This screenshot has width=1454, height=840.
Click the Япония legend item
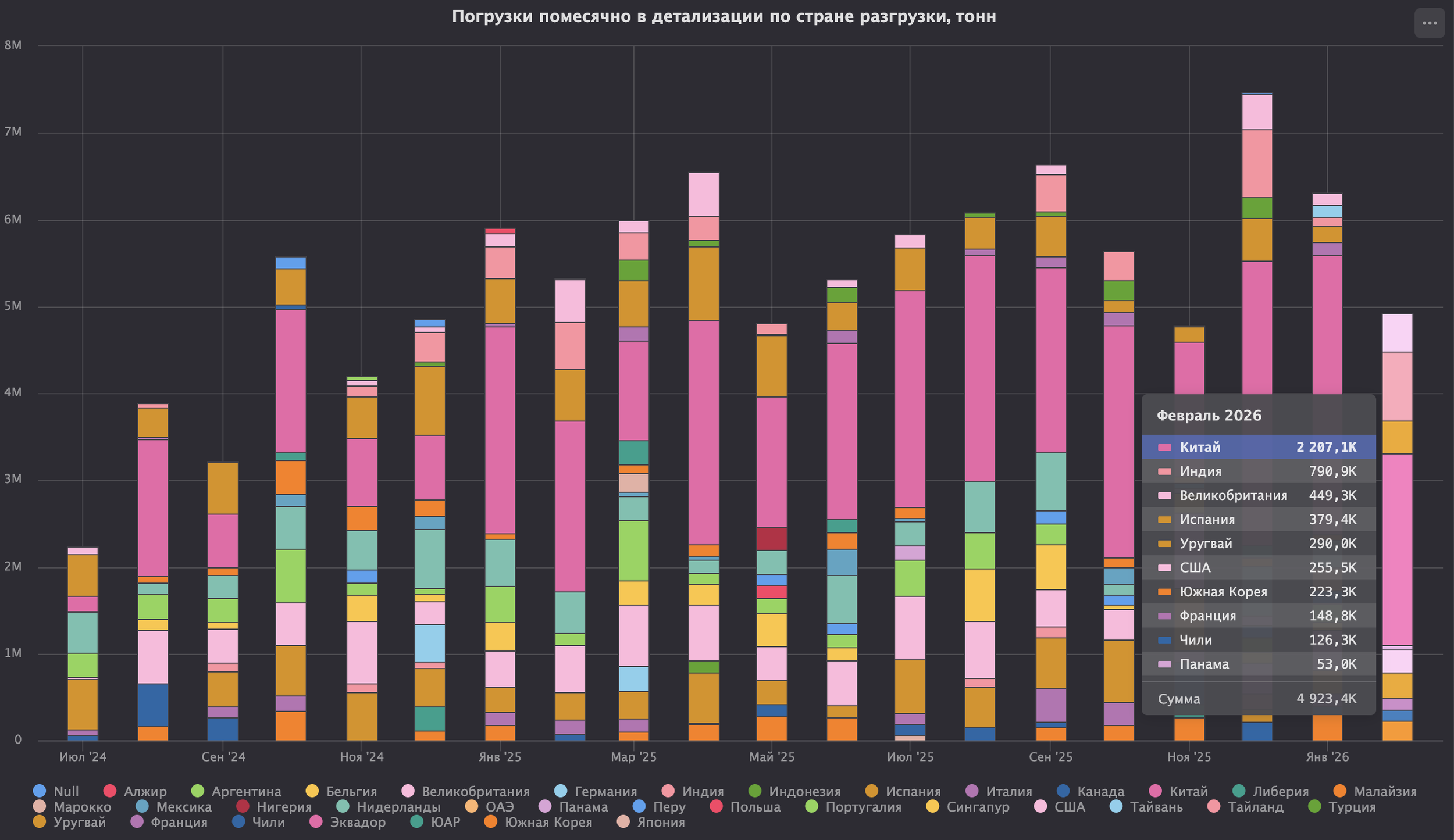point(660,822)
